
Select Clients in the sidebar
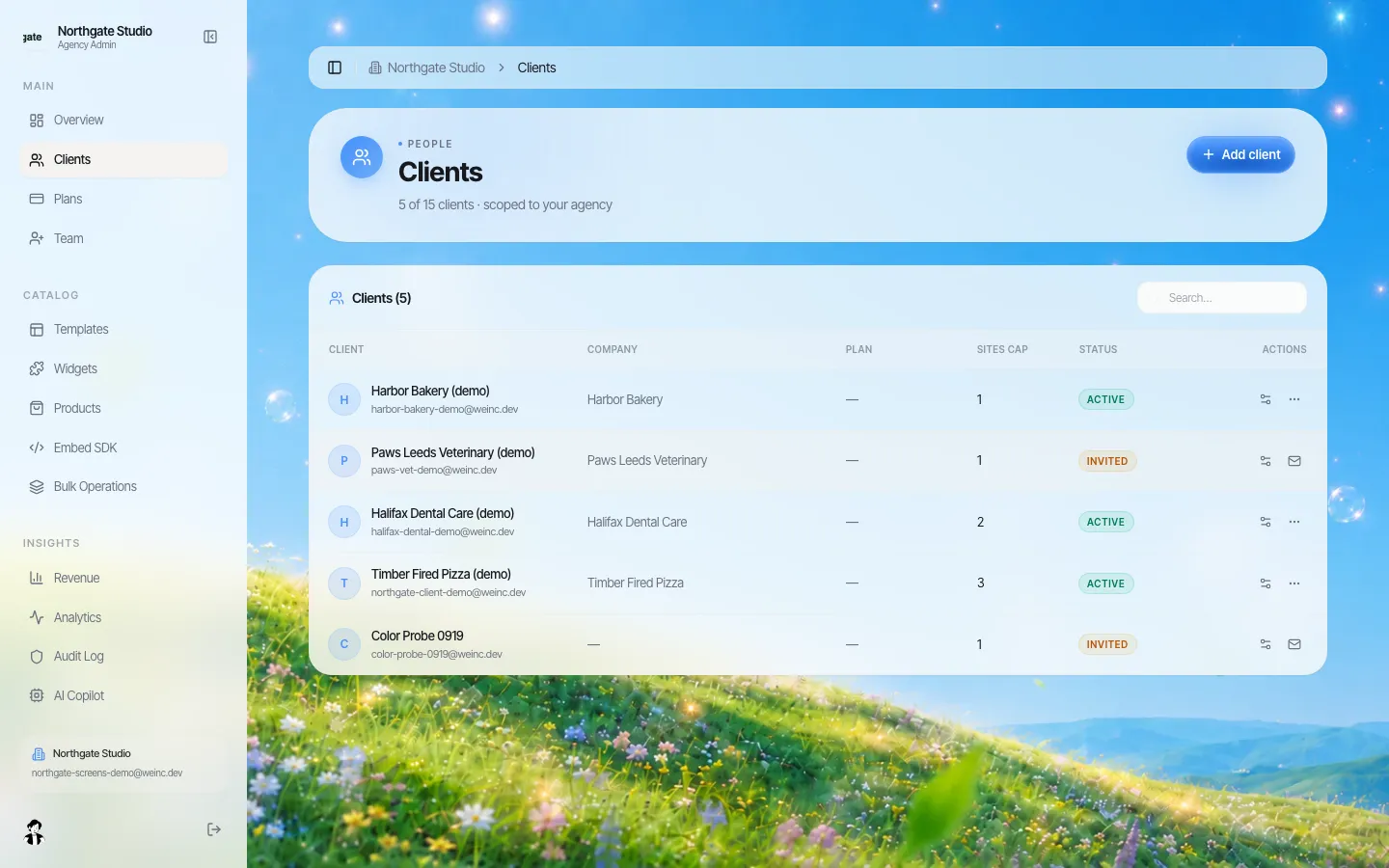coord(123,160)
